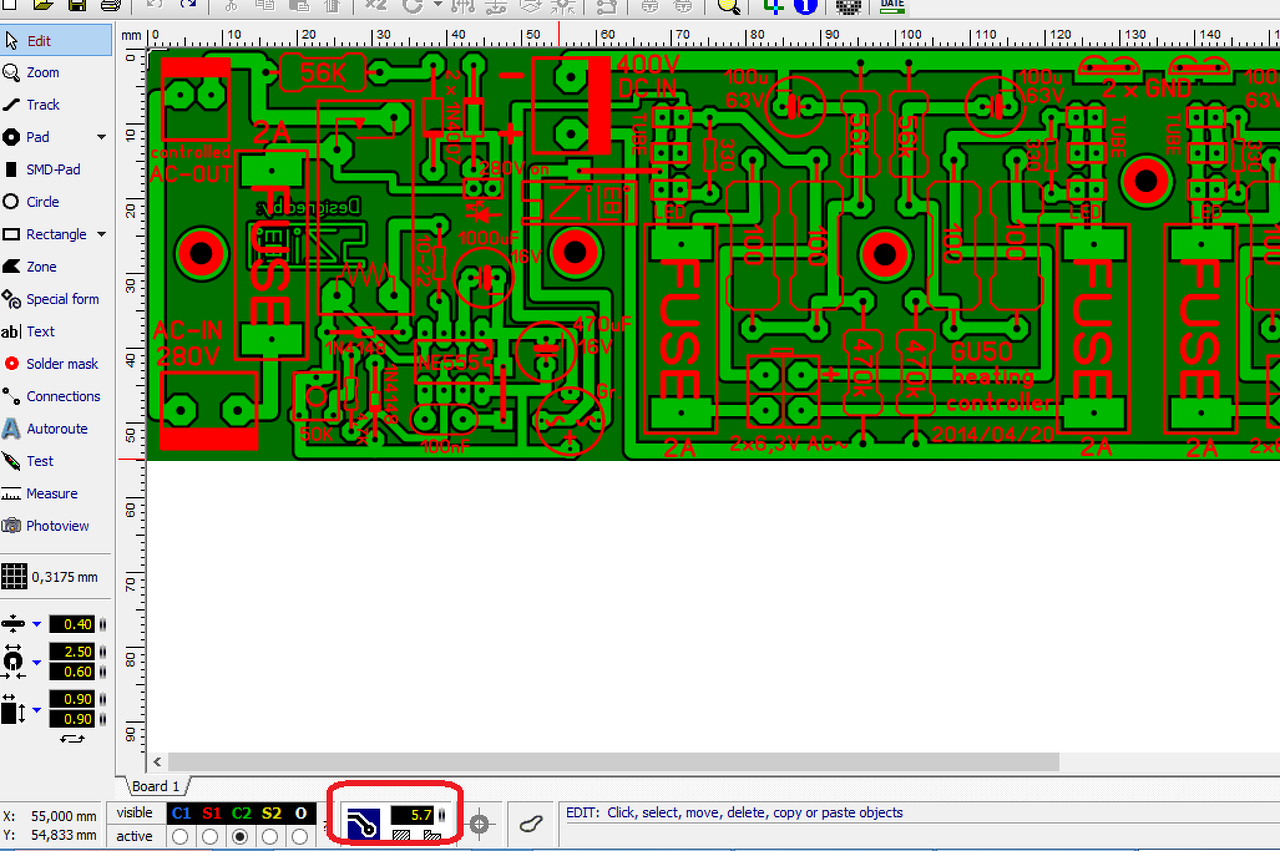
Task: Click the pad drill value 0.60
Action: click(72, 672)
